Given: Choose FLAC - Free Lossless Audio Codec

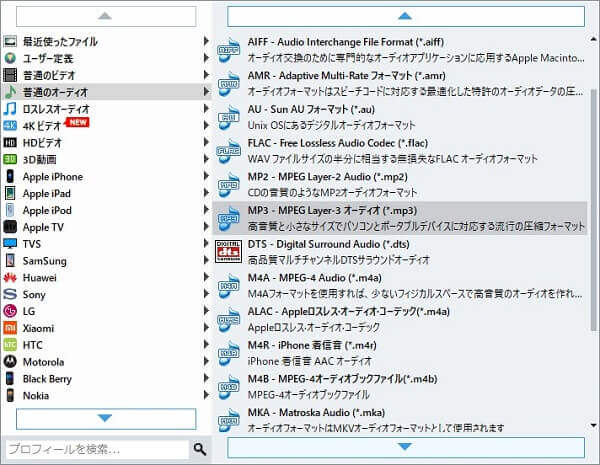Looking at the screenshot, I should (400, 151).
